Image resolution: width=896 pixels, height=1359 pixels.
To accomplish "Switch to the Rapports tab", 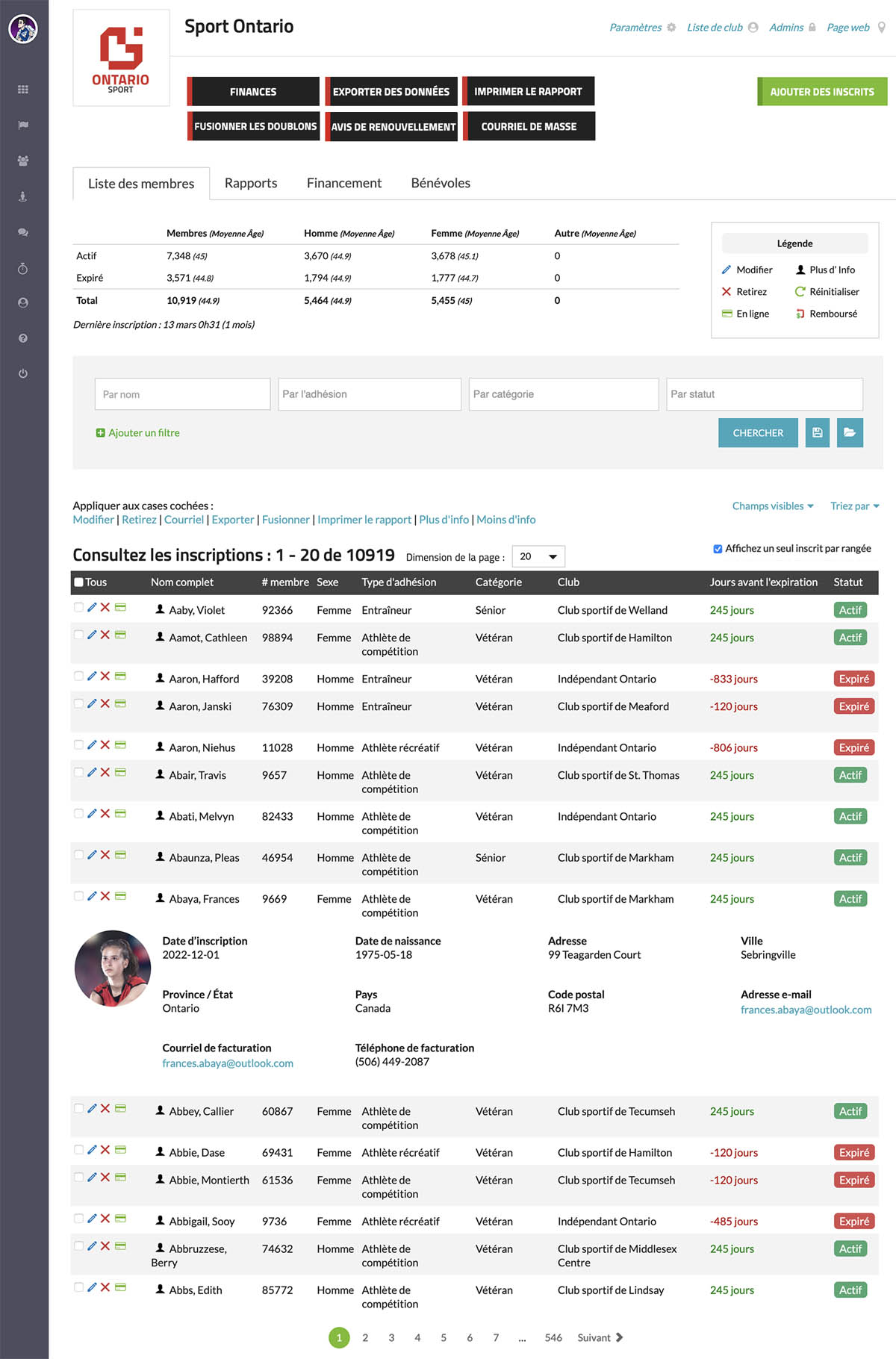I will point(251,184).
